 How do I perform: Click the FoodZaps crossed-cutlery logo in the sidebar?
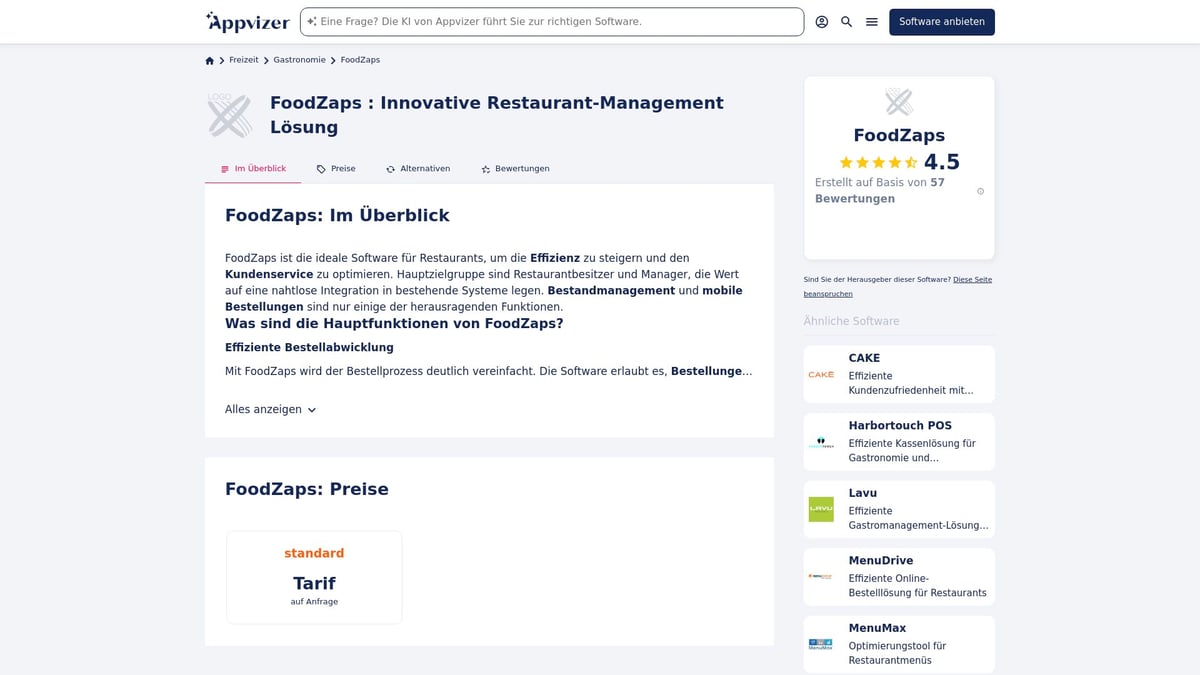[x=898, y=101]
